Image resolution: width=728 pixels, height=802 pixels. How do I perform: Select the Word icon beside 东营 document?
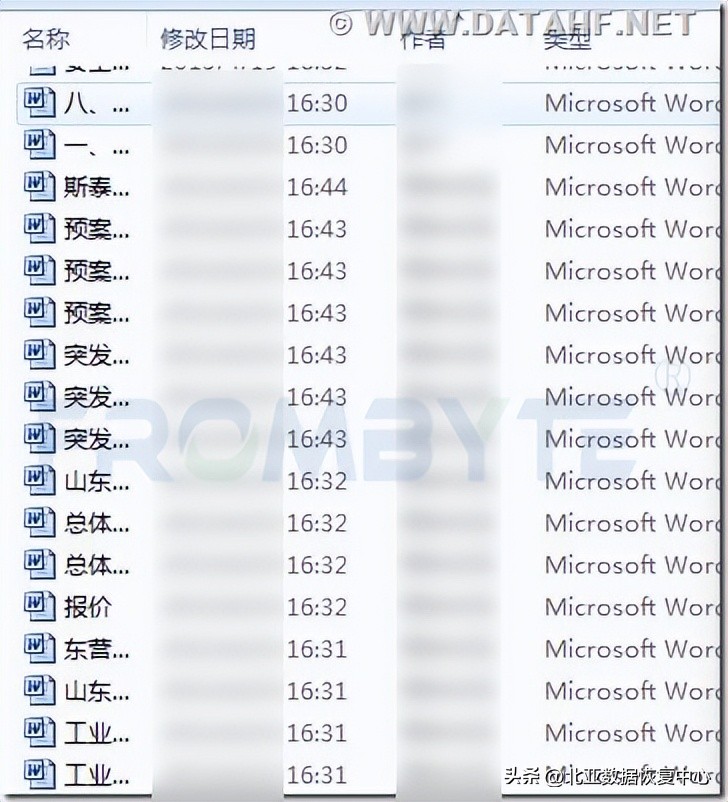pyautogui.click(x=39, y=649)
